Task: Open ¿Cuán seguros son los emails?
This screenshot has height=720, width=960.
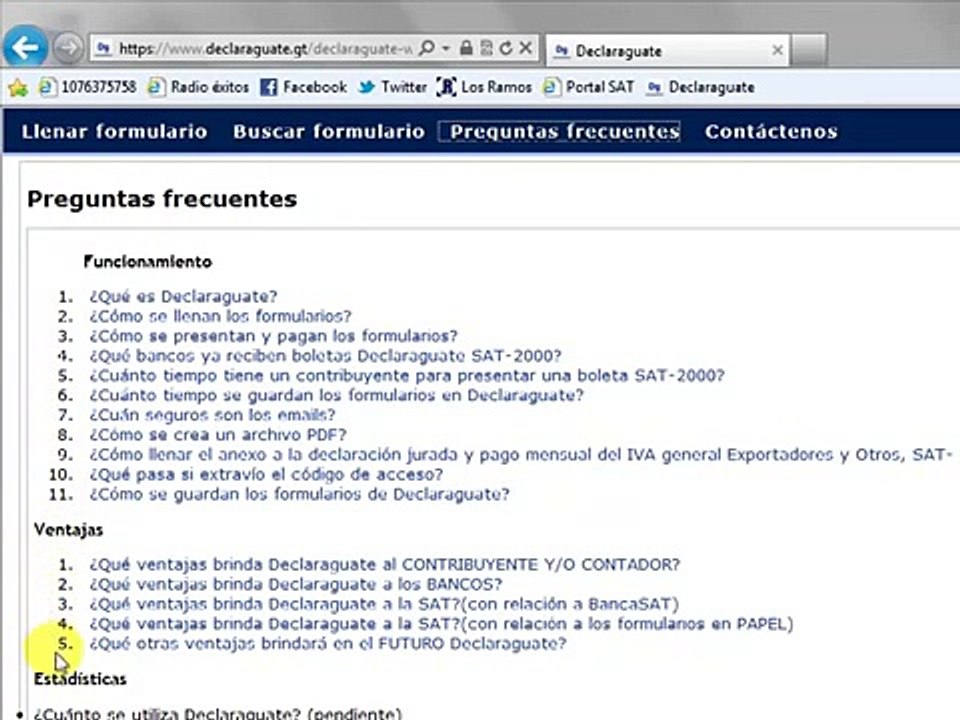Action: [212, 414]
